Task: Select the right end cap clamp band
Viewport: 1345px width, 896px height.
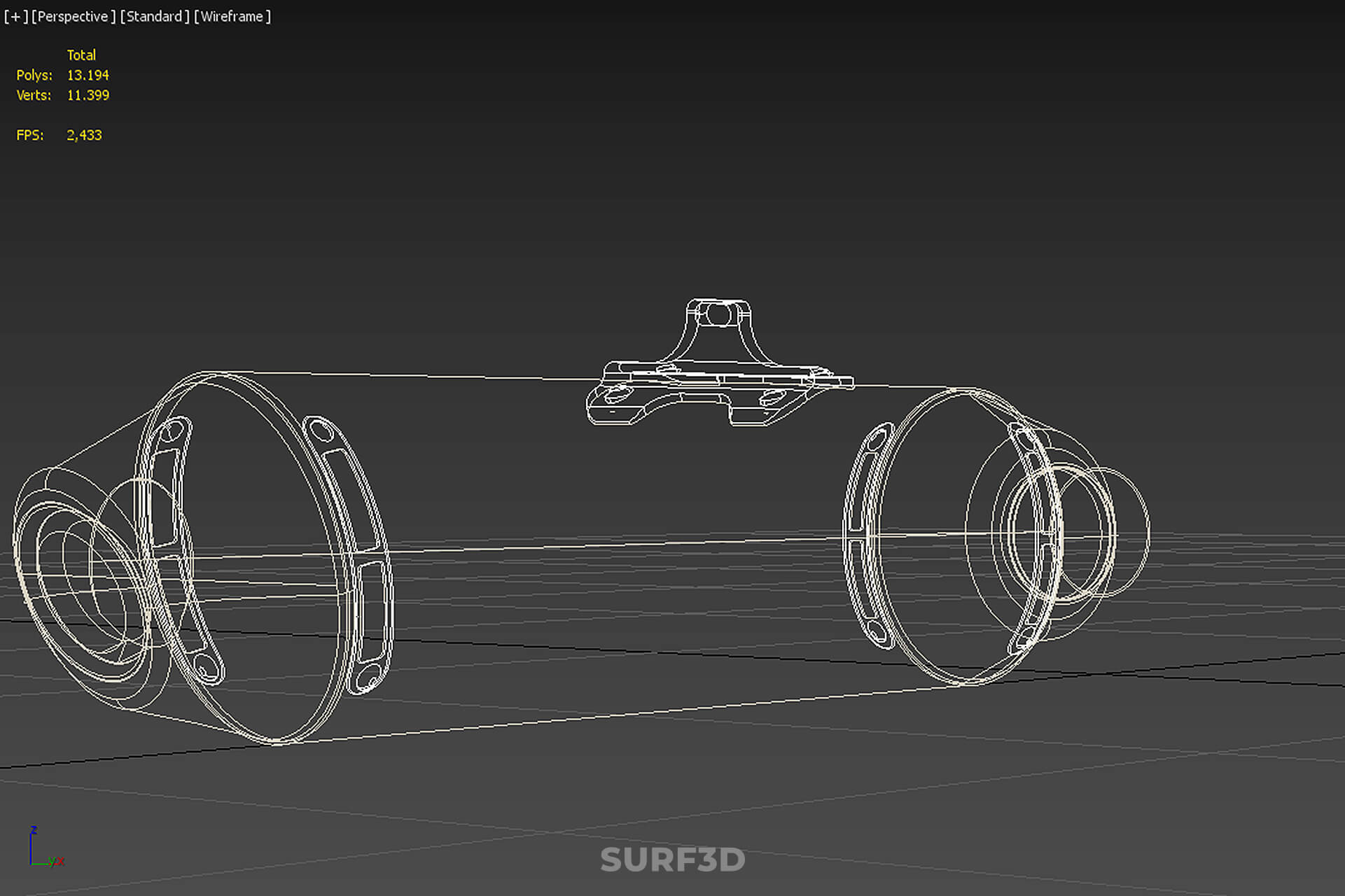Action: pos(868,535)
